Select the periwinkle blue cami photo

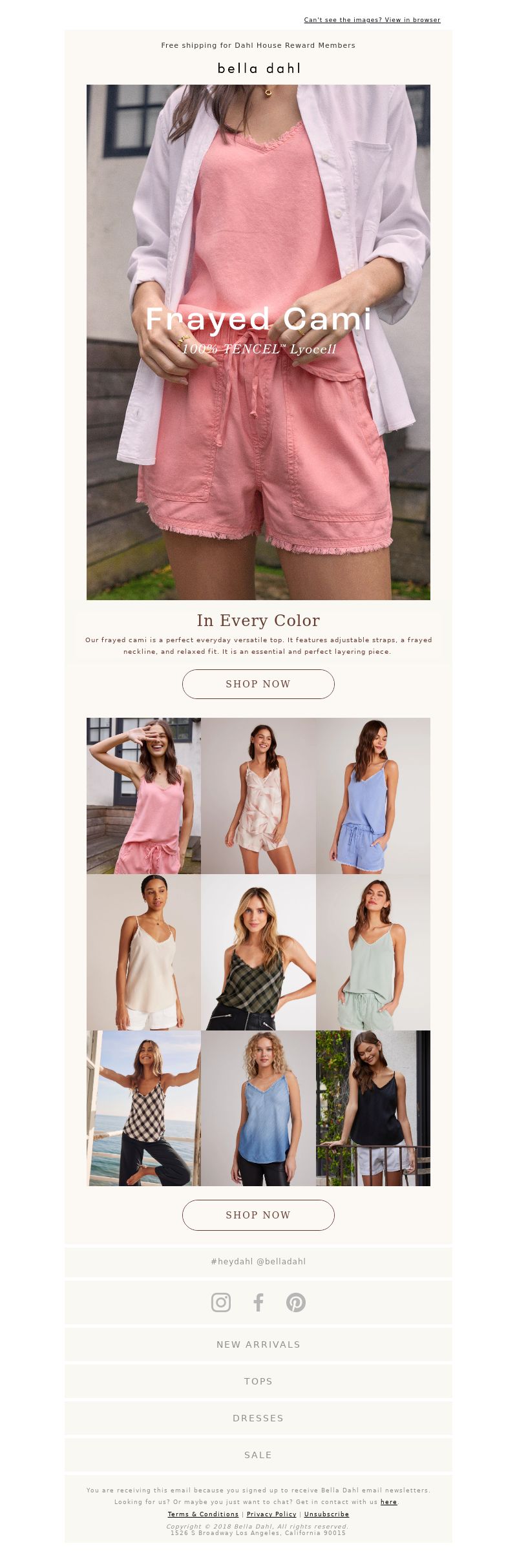(373, 795)
